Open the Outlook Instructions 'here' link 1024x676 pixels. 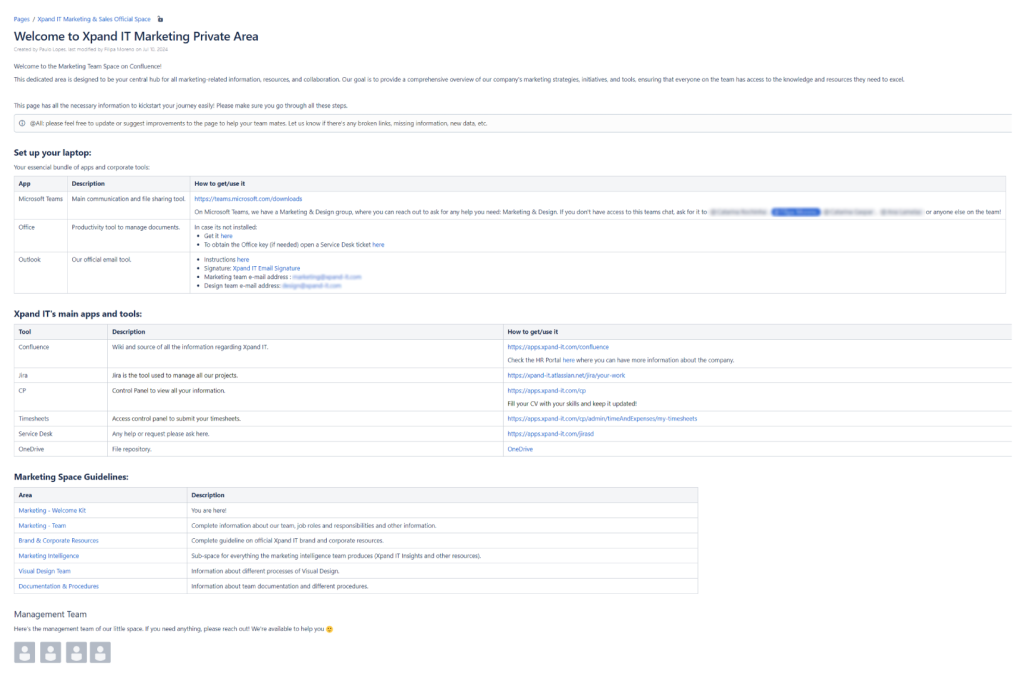pos(243,259)
